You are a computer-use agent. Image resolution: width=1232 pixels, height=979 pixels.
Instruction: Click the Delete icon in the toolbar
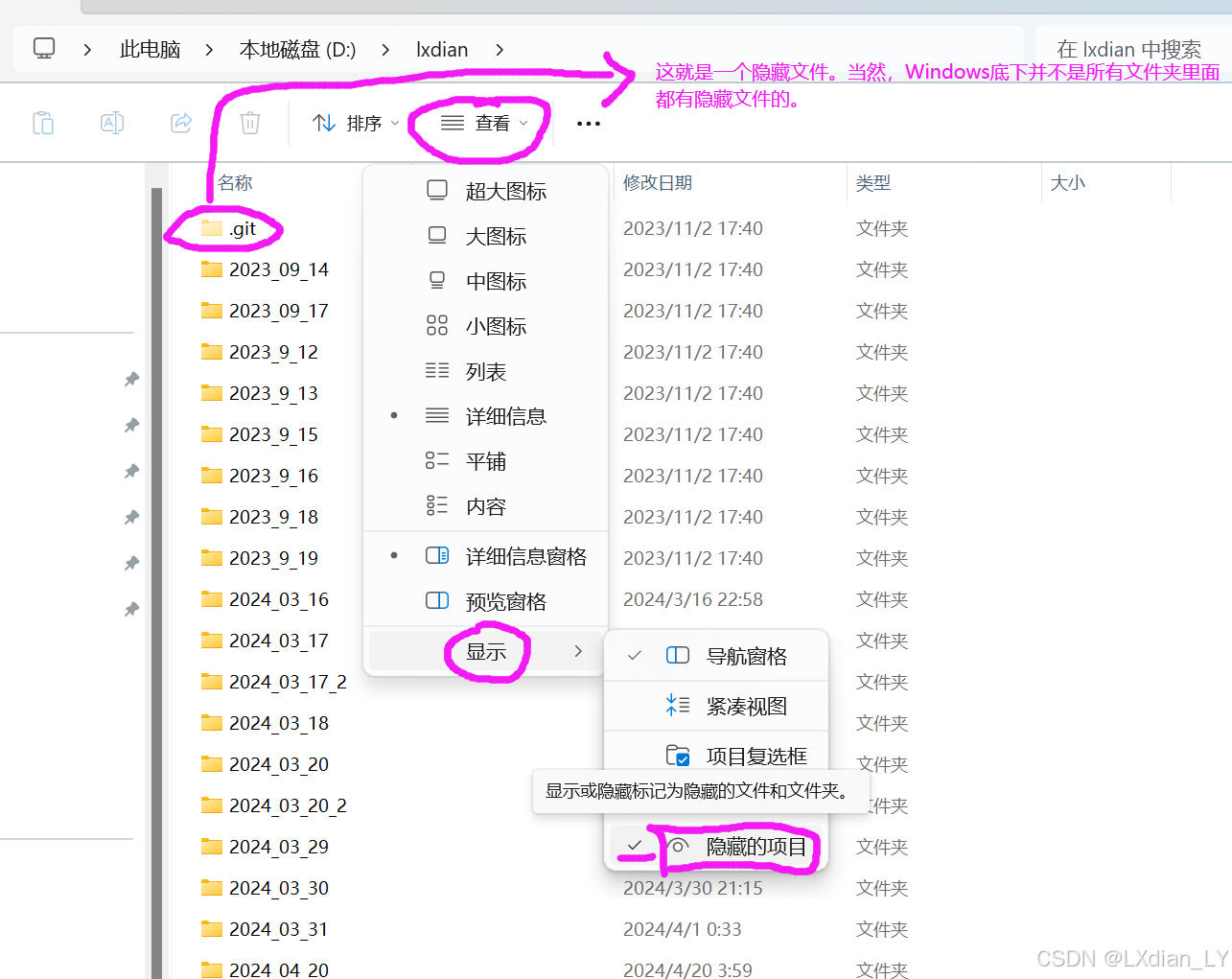pyautogui.click(x=249, y=123)
